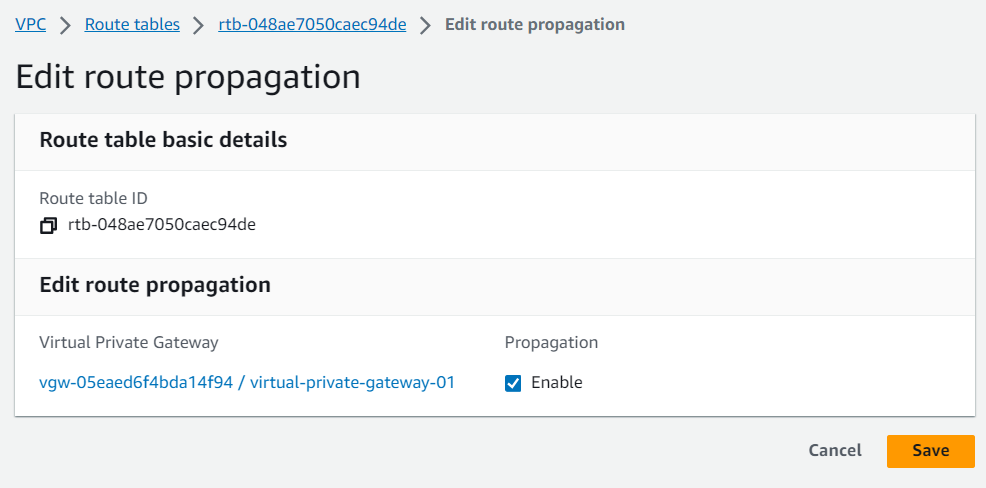Click the large Edit route propagation page title

click(188, 77)
